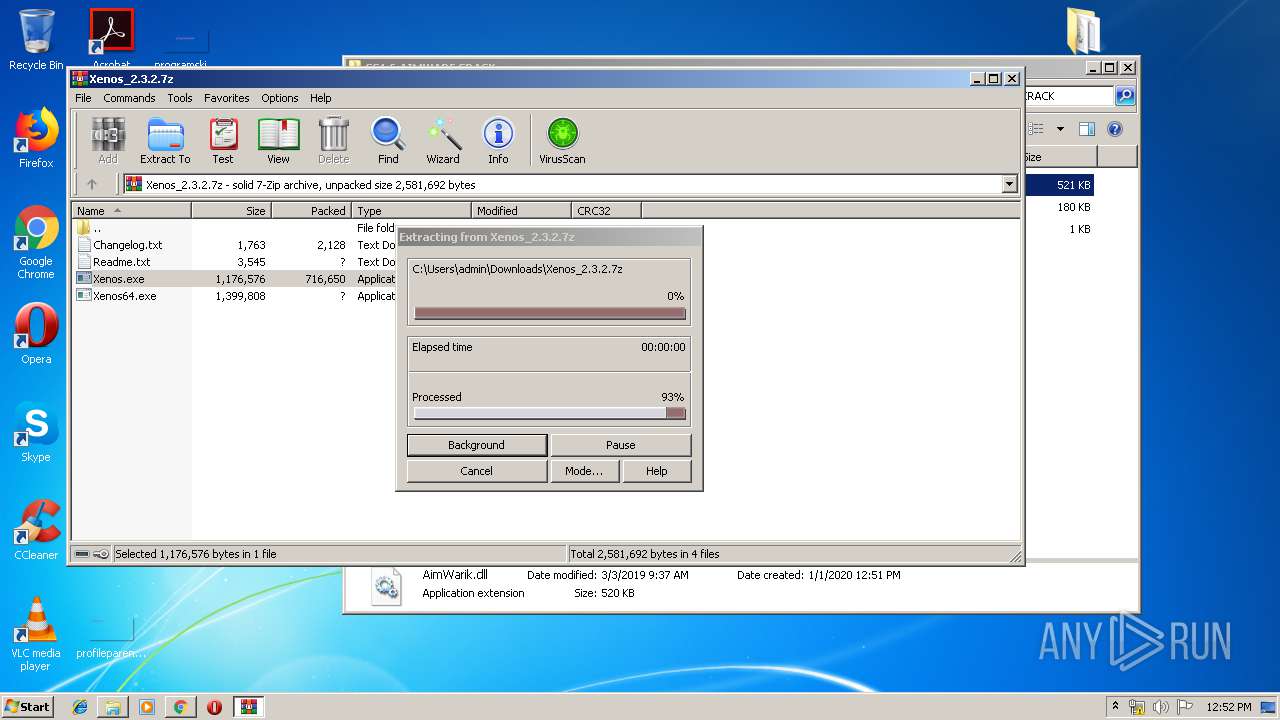Click the archive path address field
Screen dimensions: 1280x720
(x=570, y=184)
